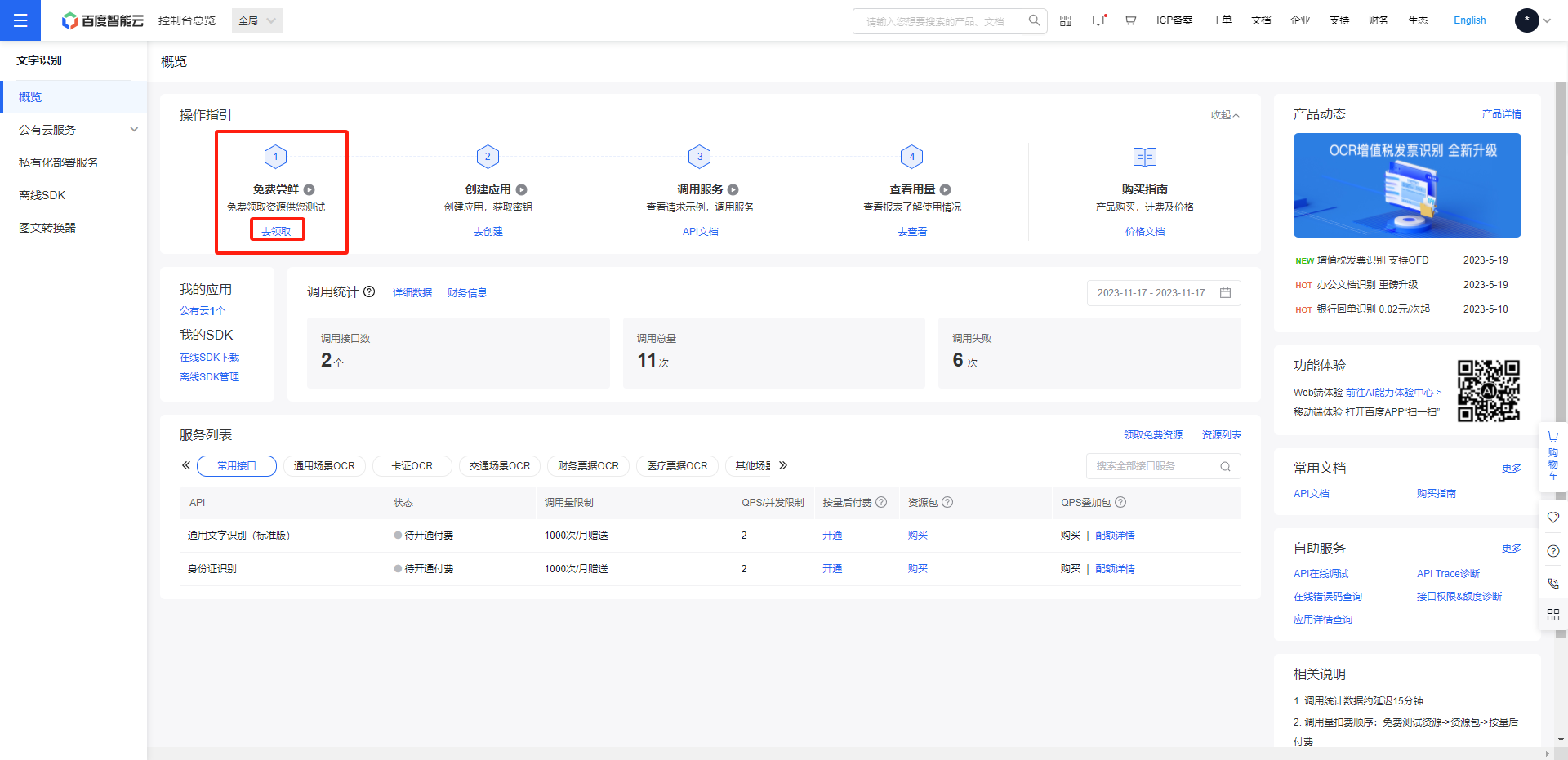This screenshot has width=1568, height=760.
Task: Open the API文档 link under 调用服务
Action: pos(701,232)
